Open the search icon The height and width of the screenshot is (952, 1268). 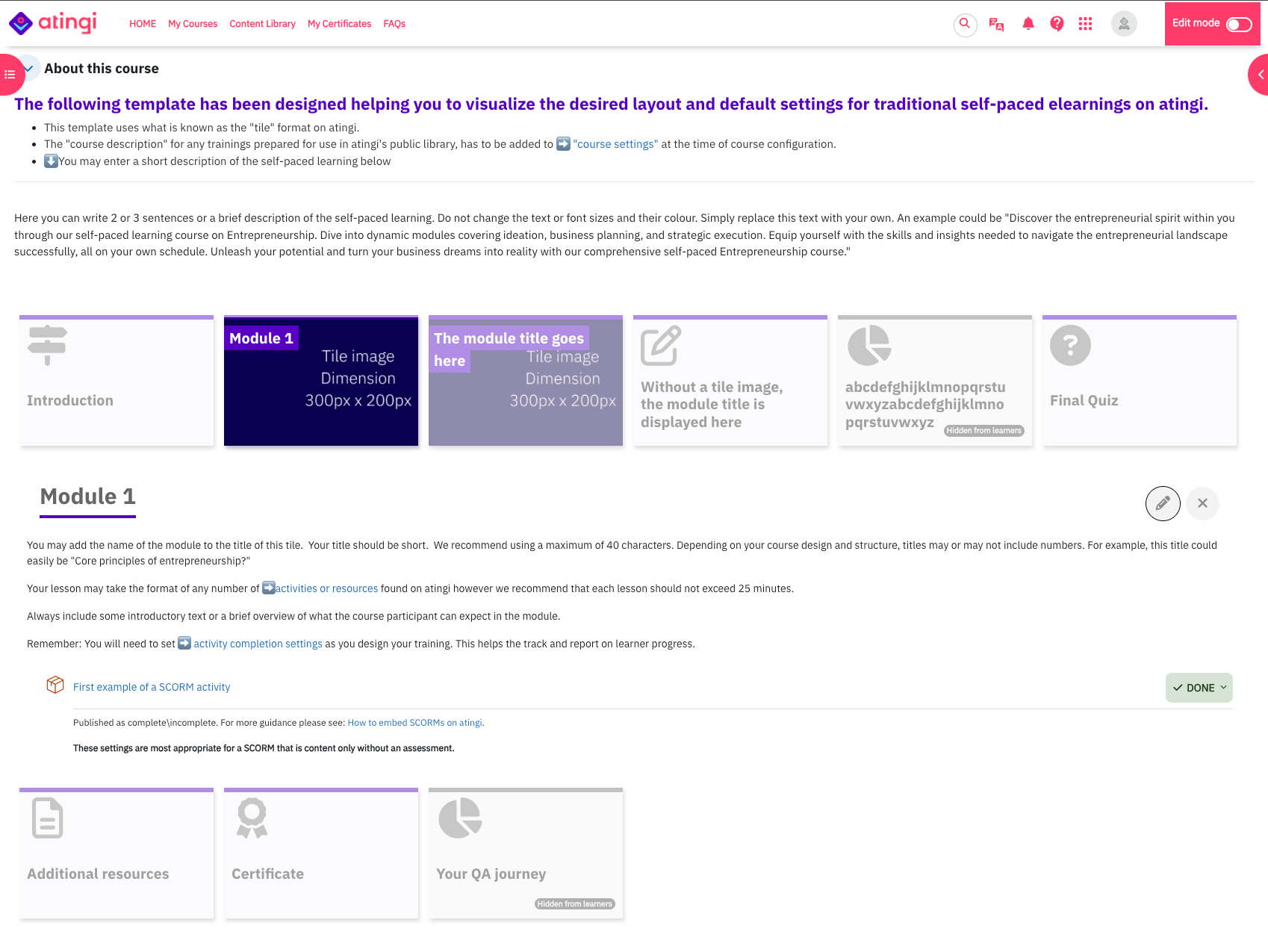(x=965, y=24)
